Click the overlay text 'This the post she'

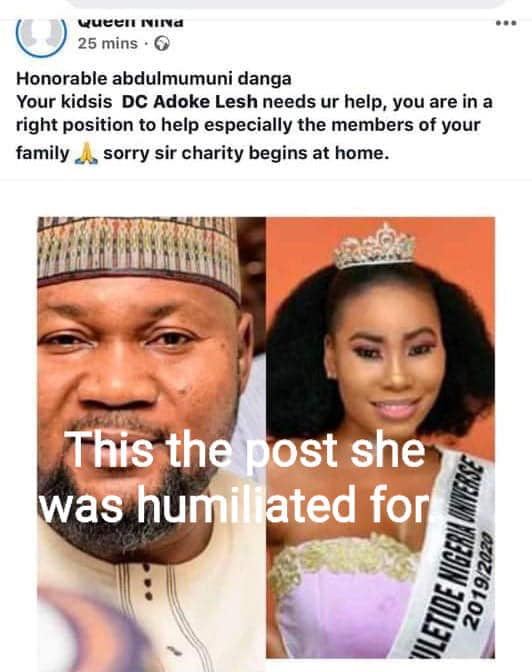pyautogui.click(x=244, y=450)
